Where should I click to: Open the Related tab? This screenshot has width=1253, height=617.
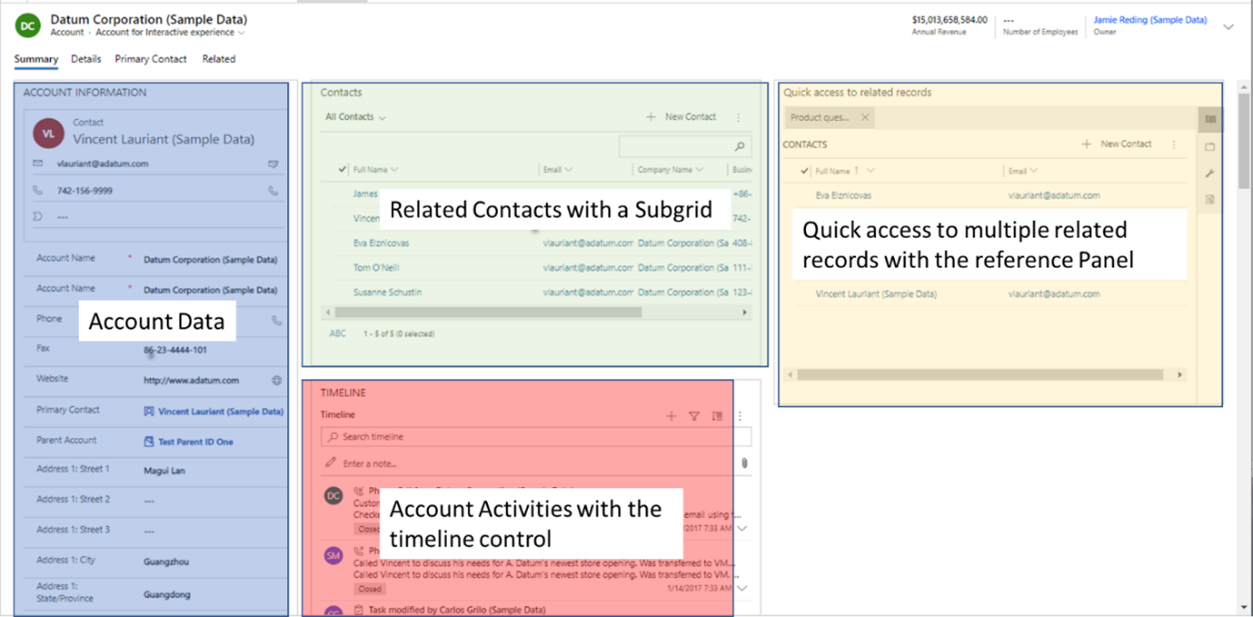(219, 59)
